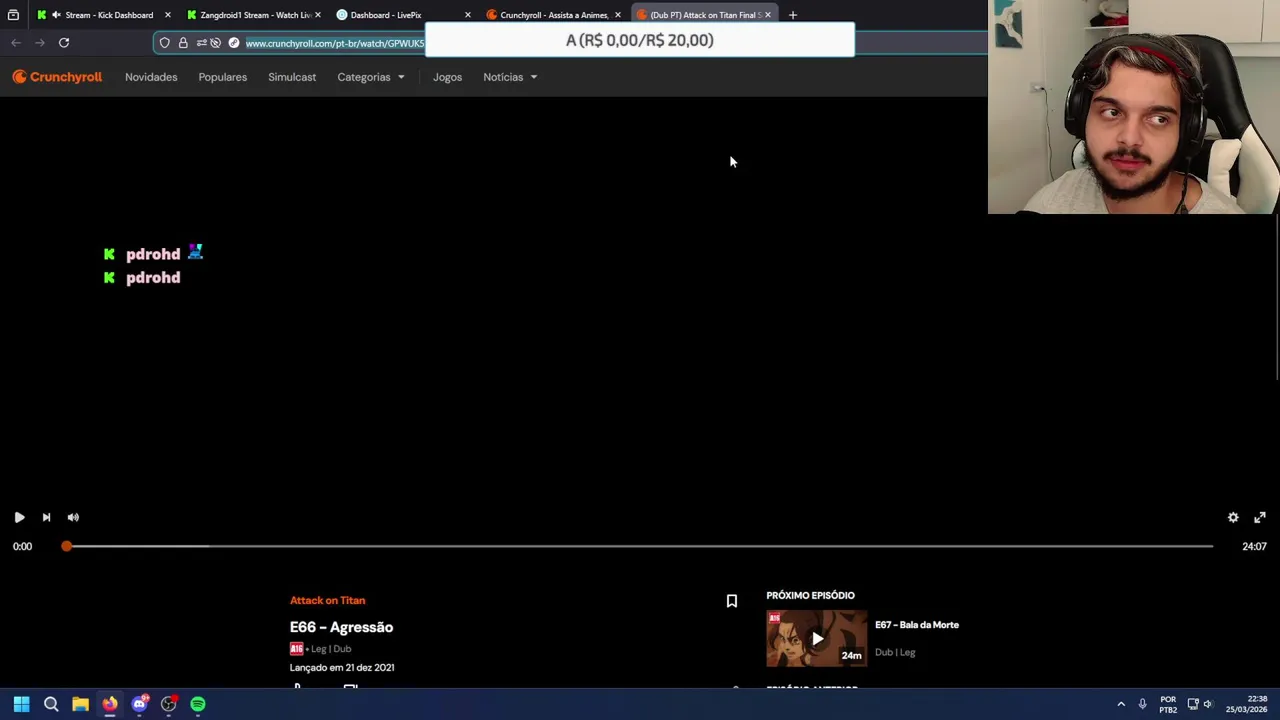Play the E67 Bala da Morte thumbnail
The height and width of the screenshot is (720, 1280).
[x=817, y=638]
